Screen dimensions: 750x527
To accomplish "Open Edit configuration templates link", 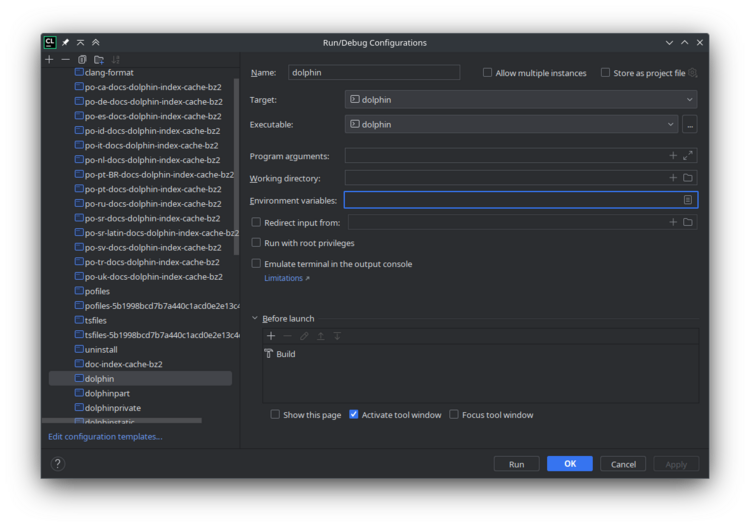I will tap(105, 437).
